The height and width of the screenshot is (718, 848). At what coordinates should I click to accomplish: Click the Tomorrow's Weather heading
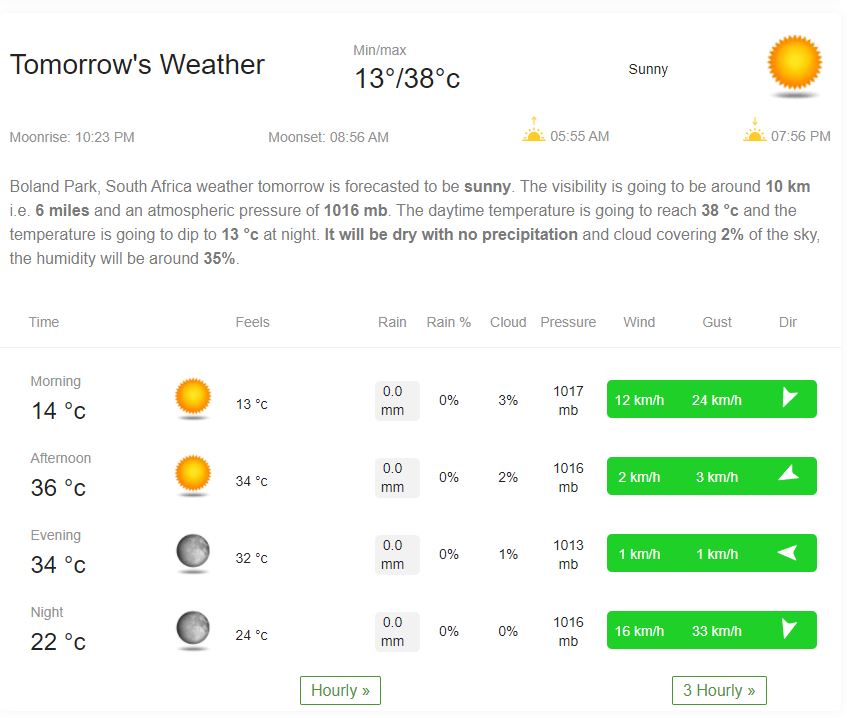[x=137, y=65]
